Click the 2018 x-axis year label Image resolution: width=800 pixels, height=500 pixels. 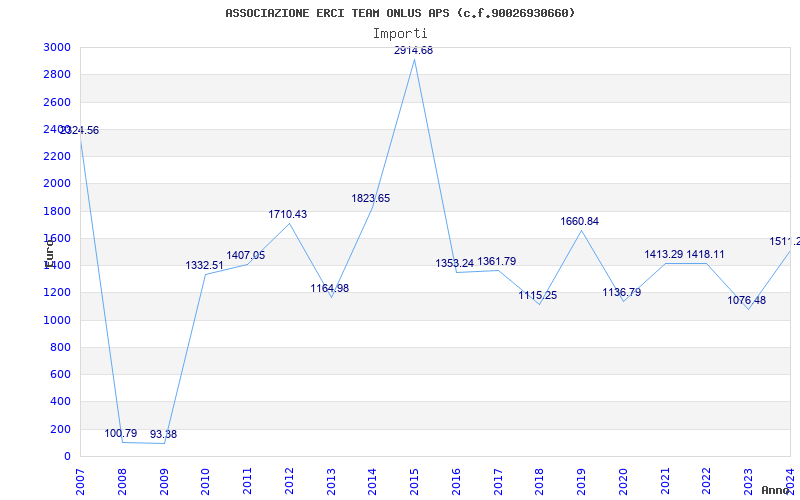click(x=540, y=482)
